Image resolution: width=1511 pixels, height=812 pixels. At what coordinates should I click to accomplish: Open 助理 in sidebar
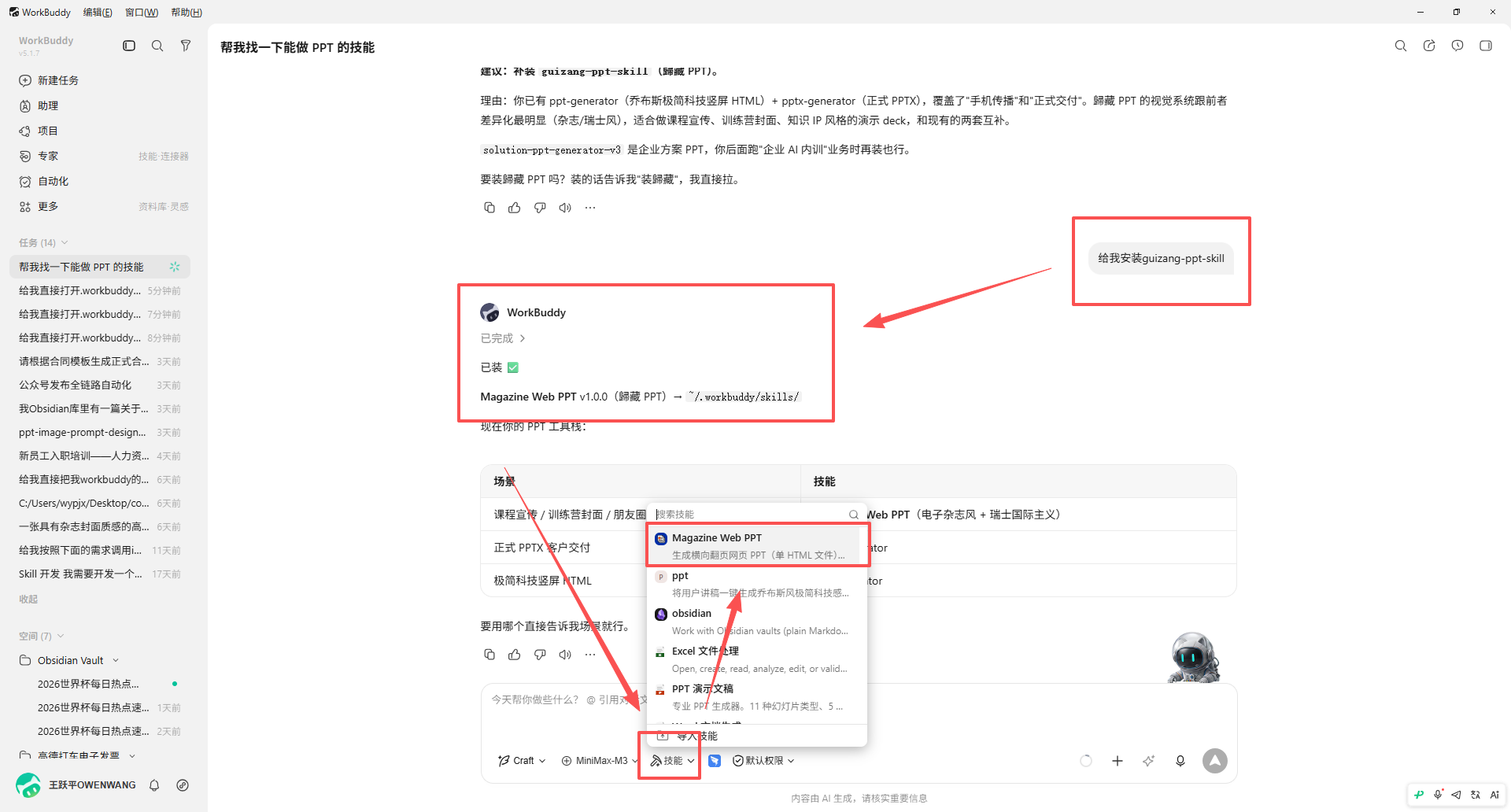click(100, 105)
